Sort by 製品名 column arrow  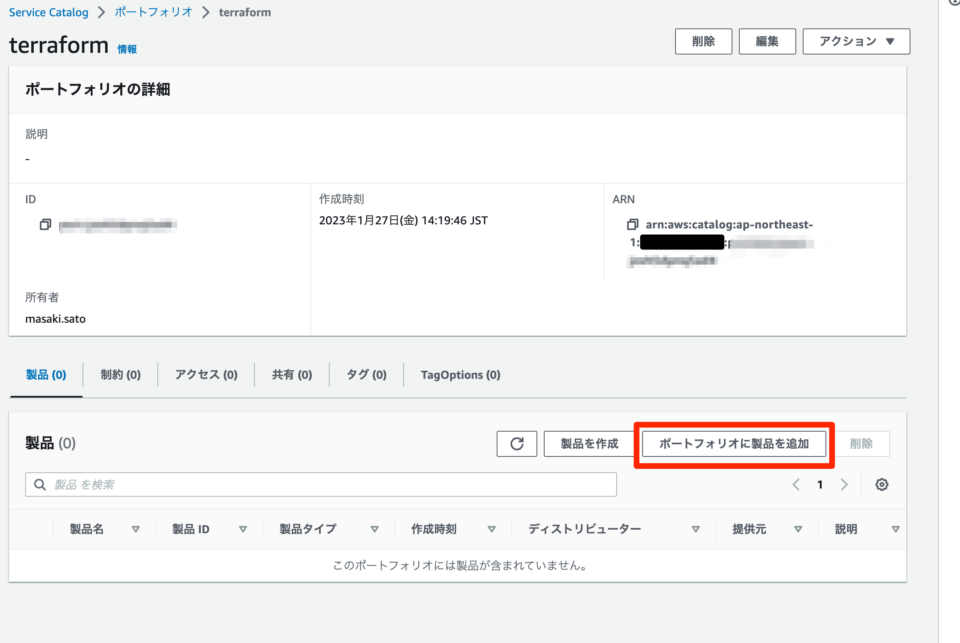(x=136, y=529)
